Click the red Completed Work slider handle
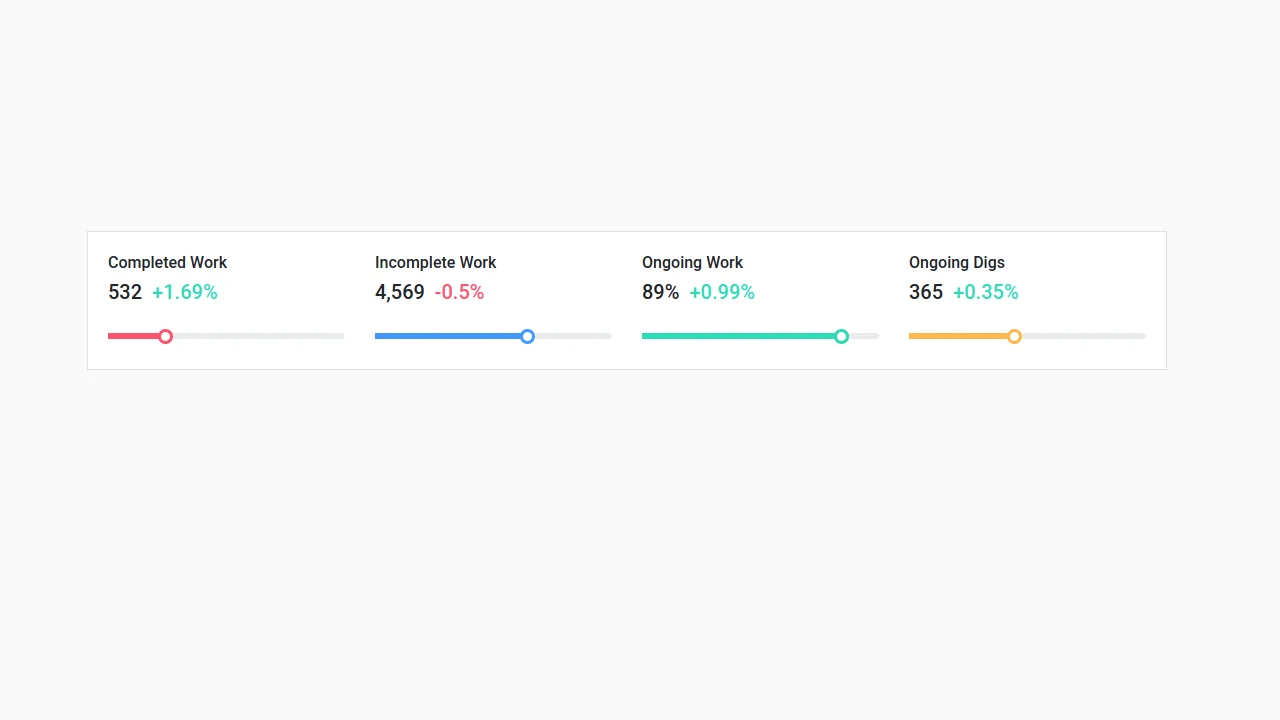Screen dimensions: 1280x720 (x=165, y=336)
